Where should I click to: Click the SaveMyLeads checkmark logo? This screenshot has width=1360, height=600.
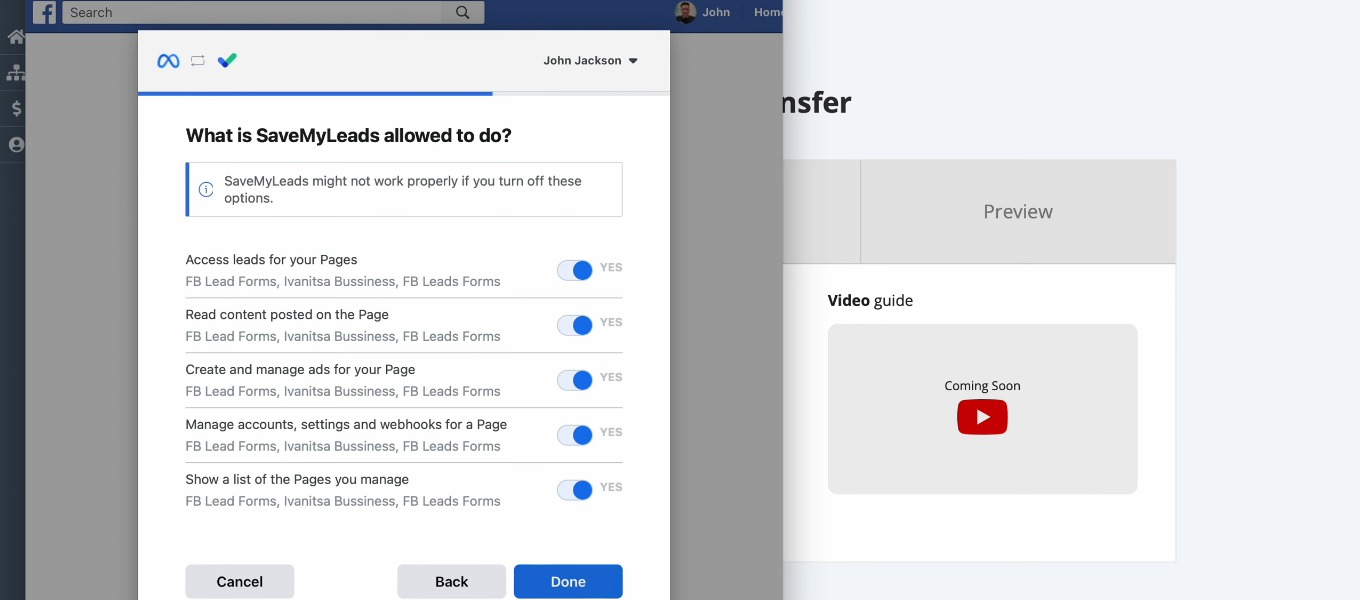click(227, 60)
